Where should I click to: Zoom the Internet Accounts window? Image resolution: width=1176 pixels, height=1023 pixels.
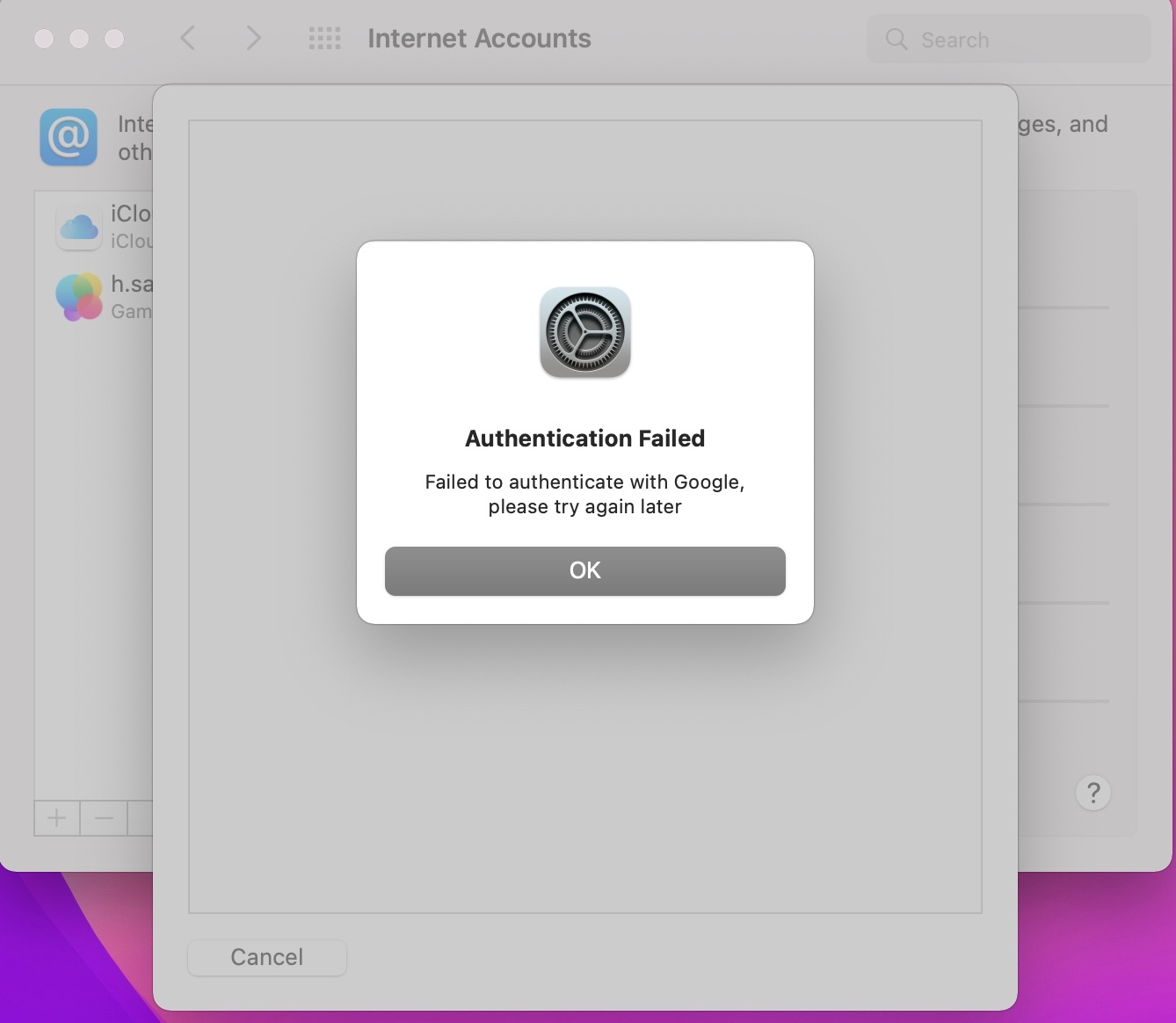click(x=114, y=39)
